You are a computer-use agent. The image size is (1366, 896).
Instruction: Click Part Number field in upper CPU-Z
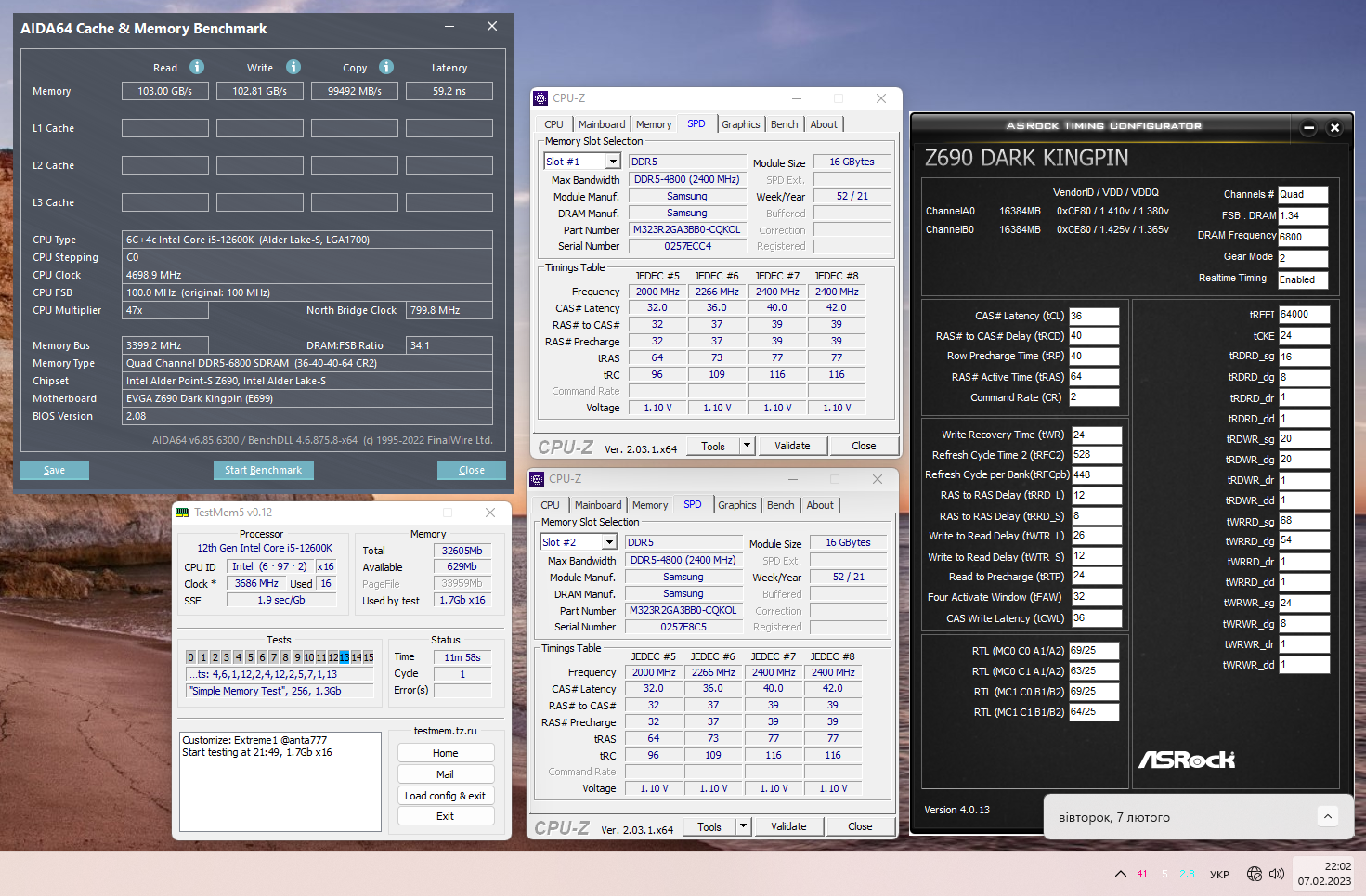coord(687,229)
